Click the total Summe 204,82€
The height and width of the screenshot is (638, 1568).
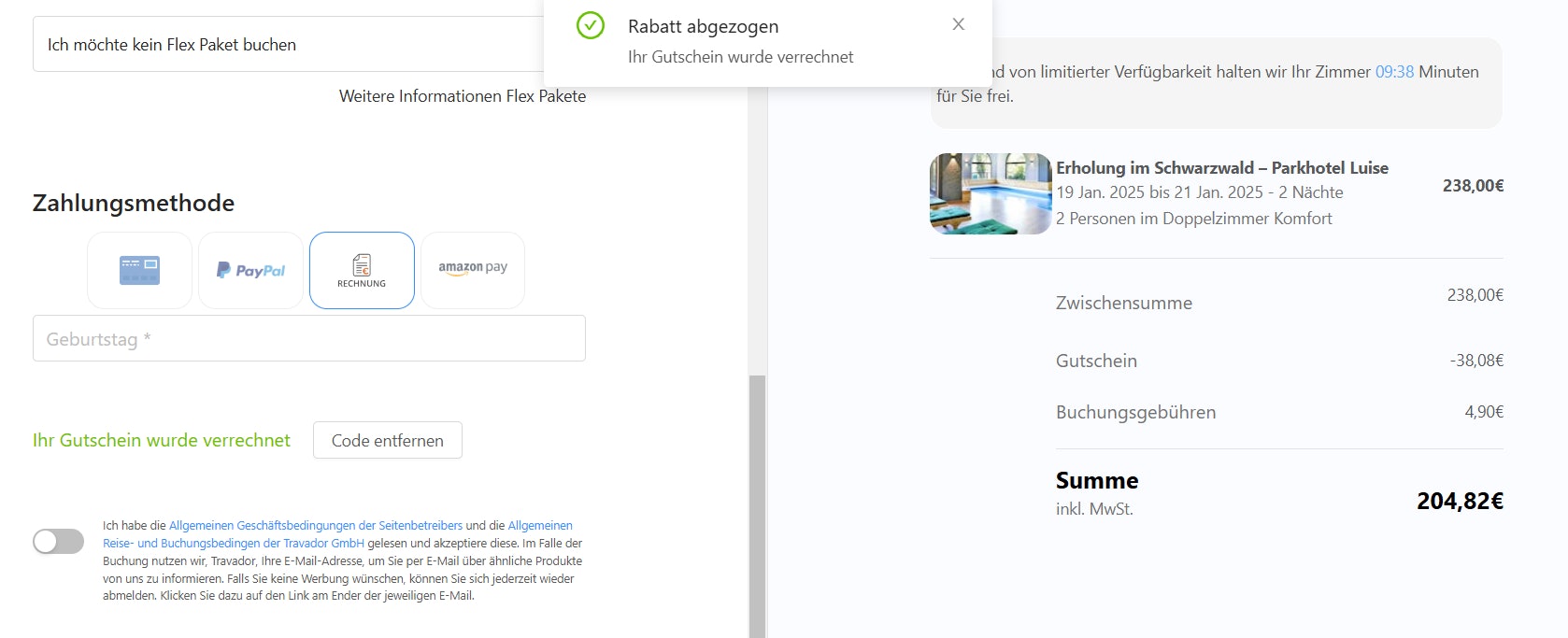point(1460,501)
